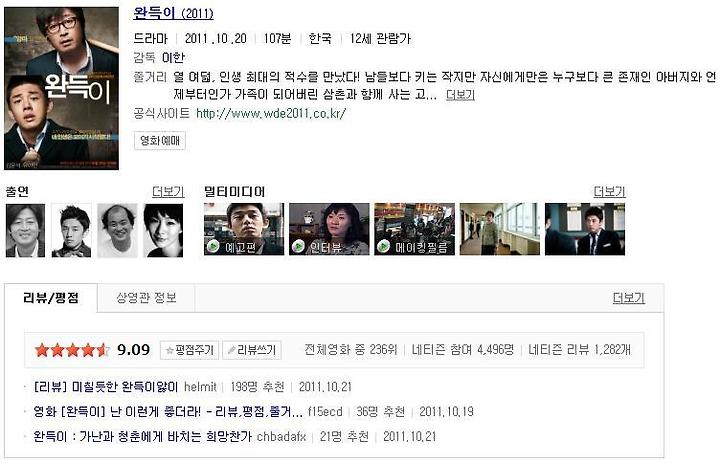The width and height of the screenshot is (720, 463).
Task: Click the 영화예매 ticket booking button
Action: click(x=160, y=140)
